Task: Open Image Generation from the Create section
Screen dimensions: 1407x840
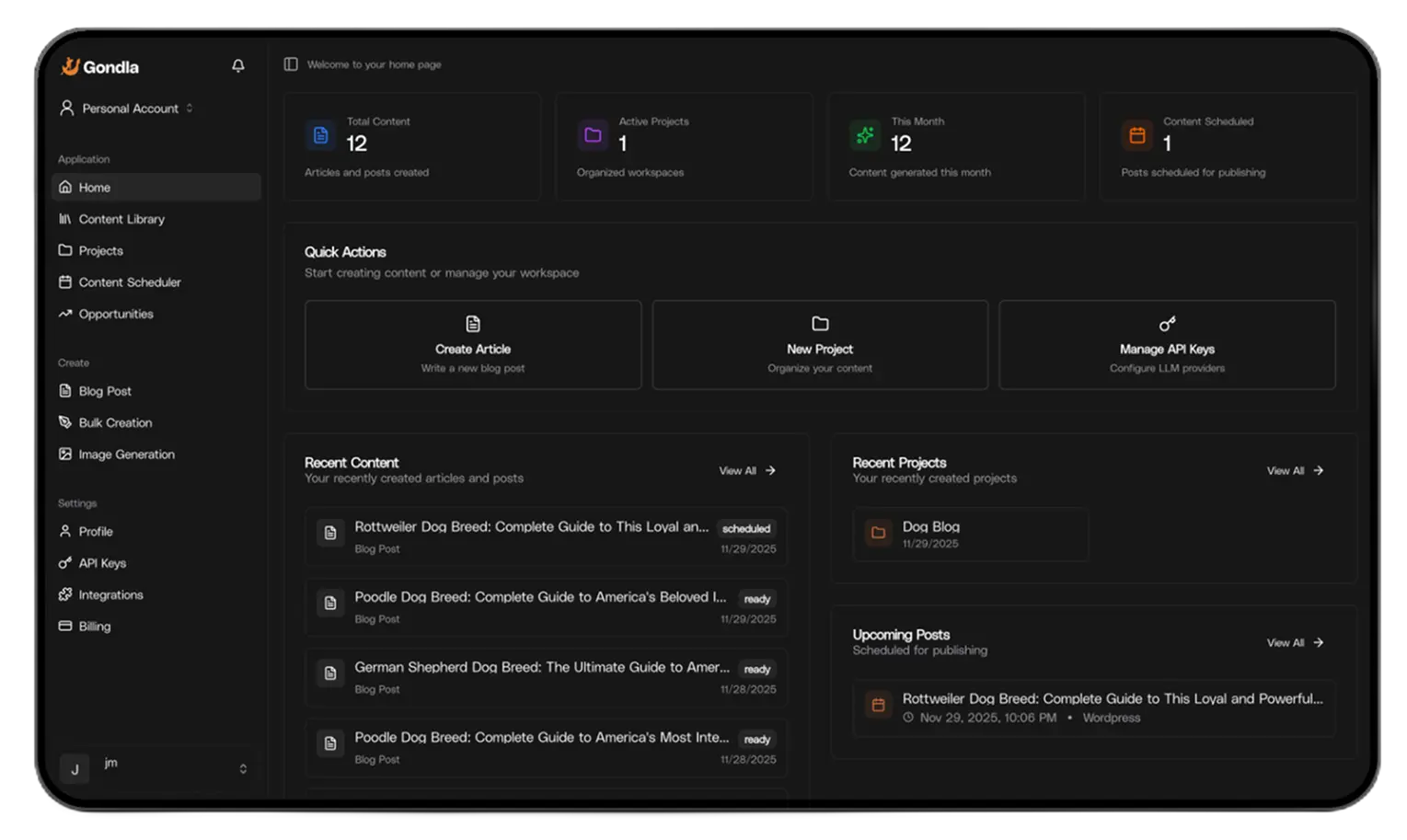Action: tap(126, 454)
